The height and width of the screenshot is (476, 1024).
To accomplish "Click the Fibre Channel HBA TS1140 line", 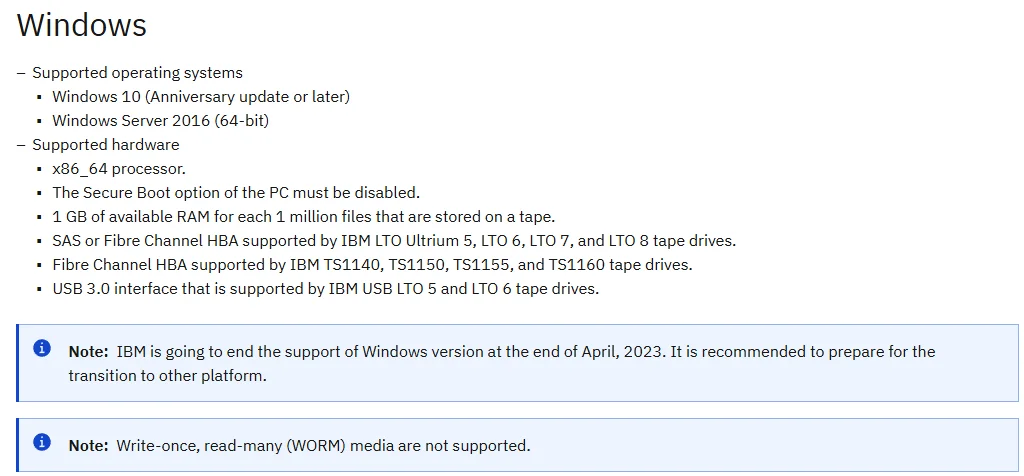I will point(372,264).
